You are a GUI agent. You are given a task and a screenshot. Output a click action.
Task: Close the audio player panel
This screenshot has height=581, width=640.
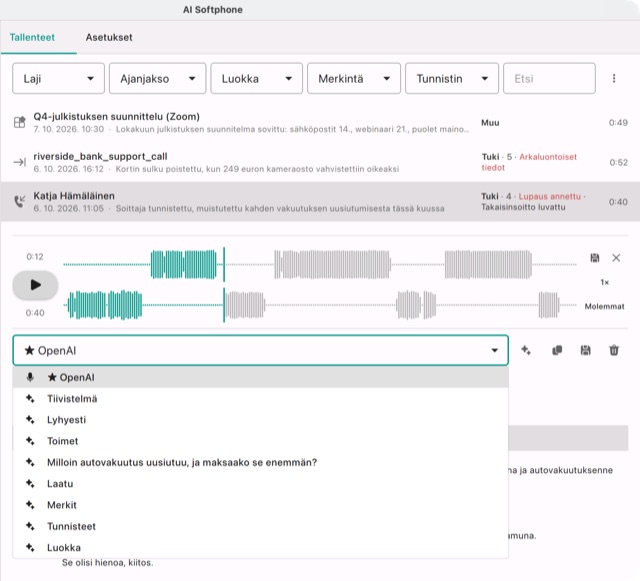pos(616,258)
